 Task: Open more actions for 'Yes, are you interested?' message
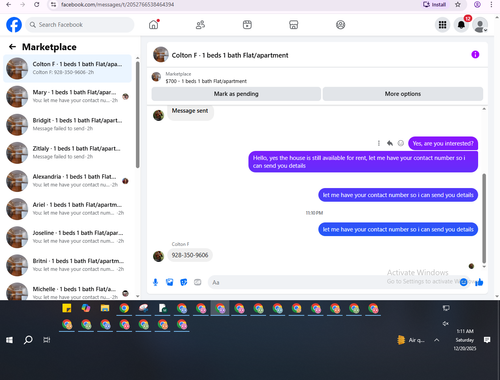coord(379,143)
